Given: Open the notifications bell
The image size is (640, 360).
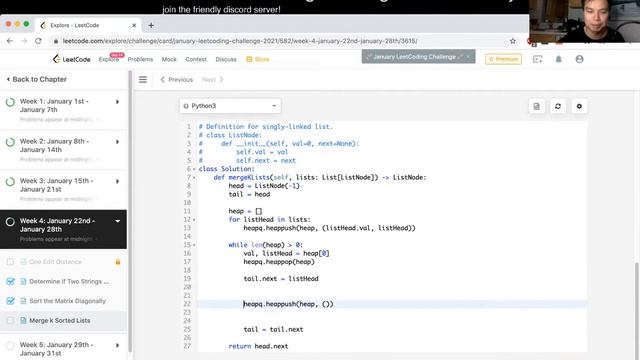Looking at the screenshot, I should (x=558, y=59).
